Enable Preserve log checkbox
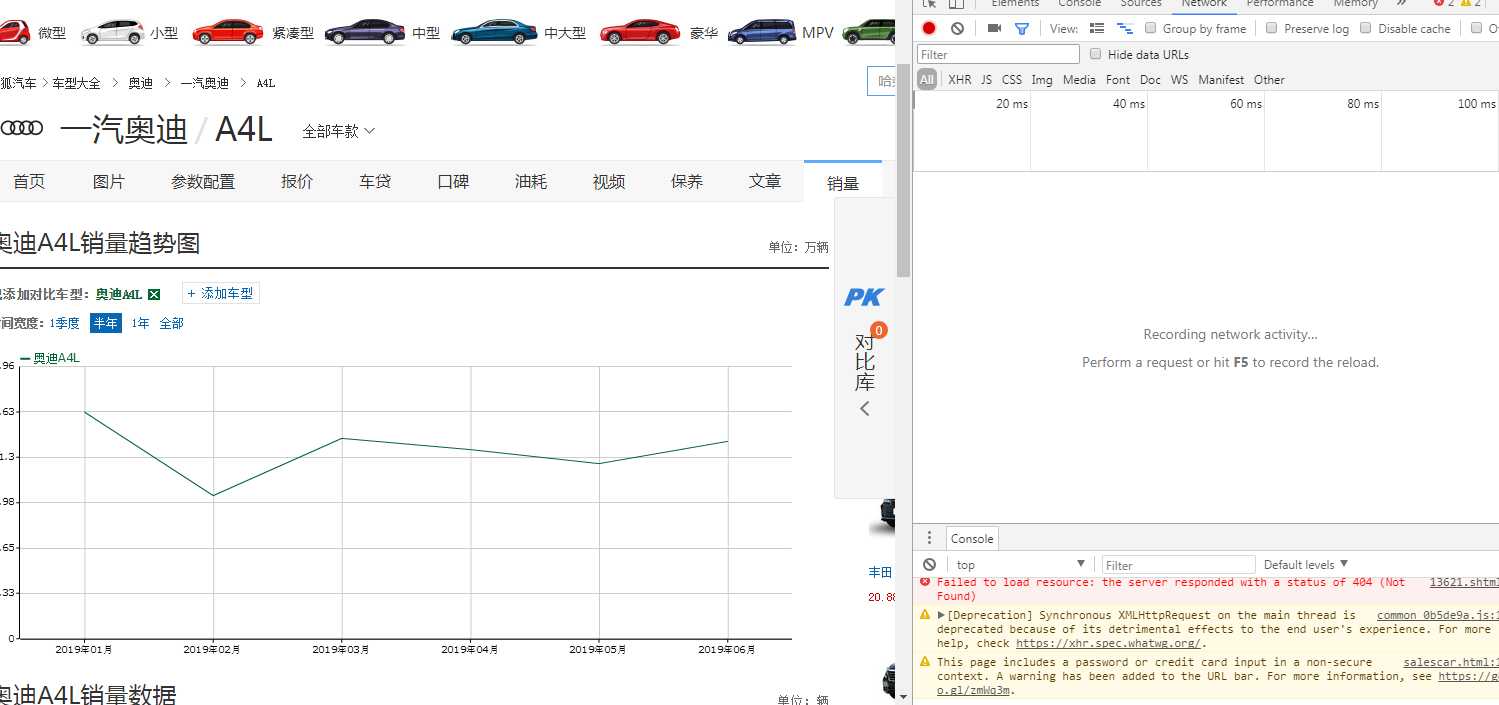 click(x=1272, y=28)
